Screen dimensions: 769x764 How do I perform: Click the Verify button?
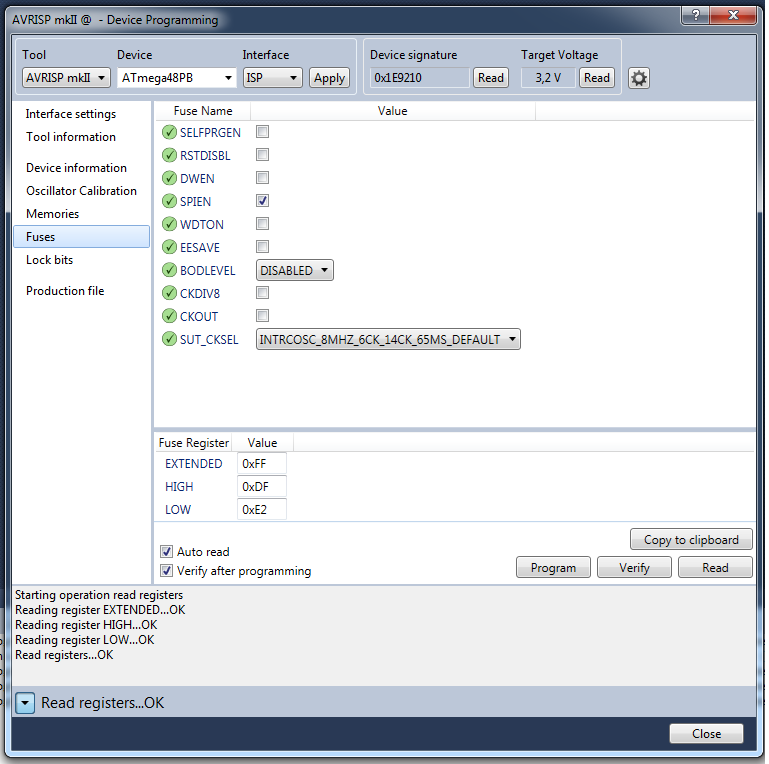tap(634, 568)
